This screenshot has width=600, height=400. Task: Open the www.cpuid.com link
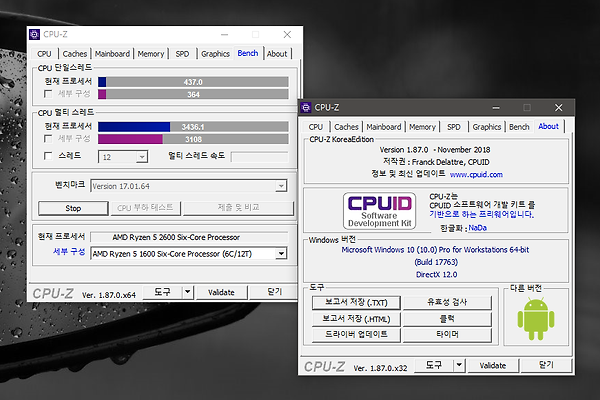(x=476, y=173)
